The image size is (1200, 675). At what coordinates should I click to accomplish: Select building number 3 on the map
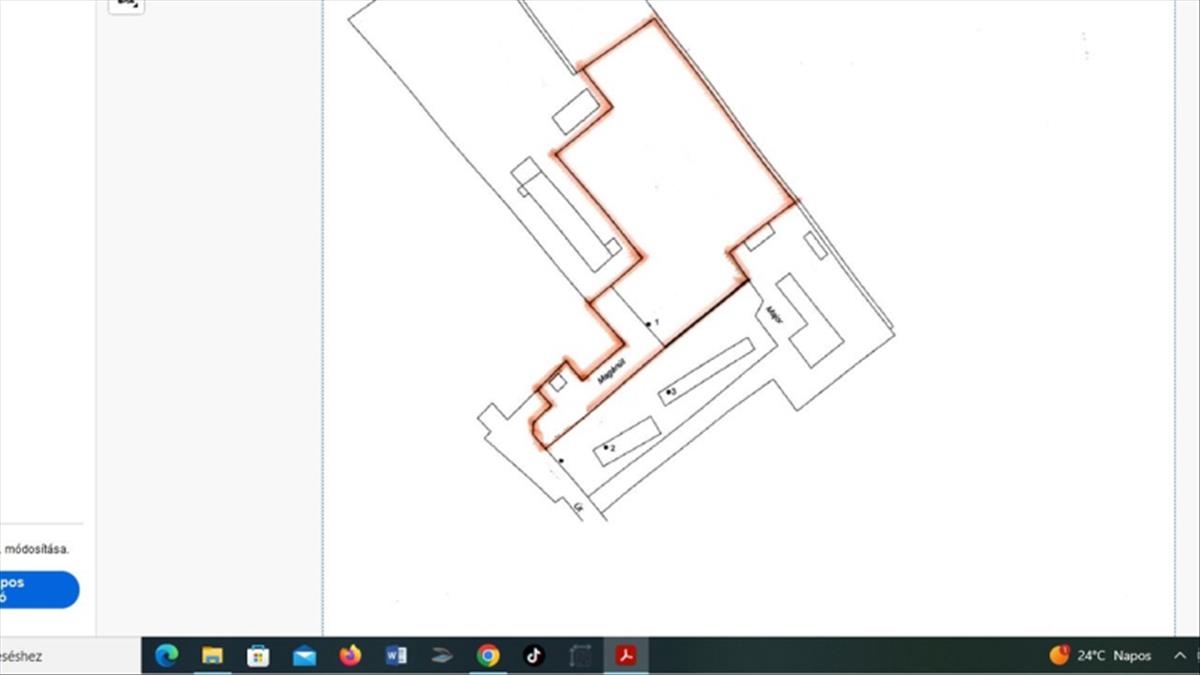tap(705, 371)
